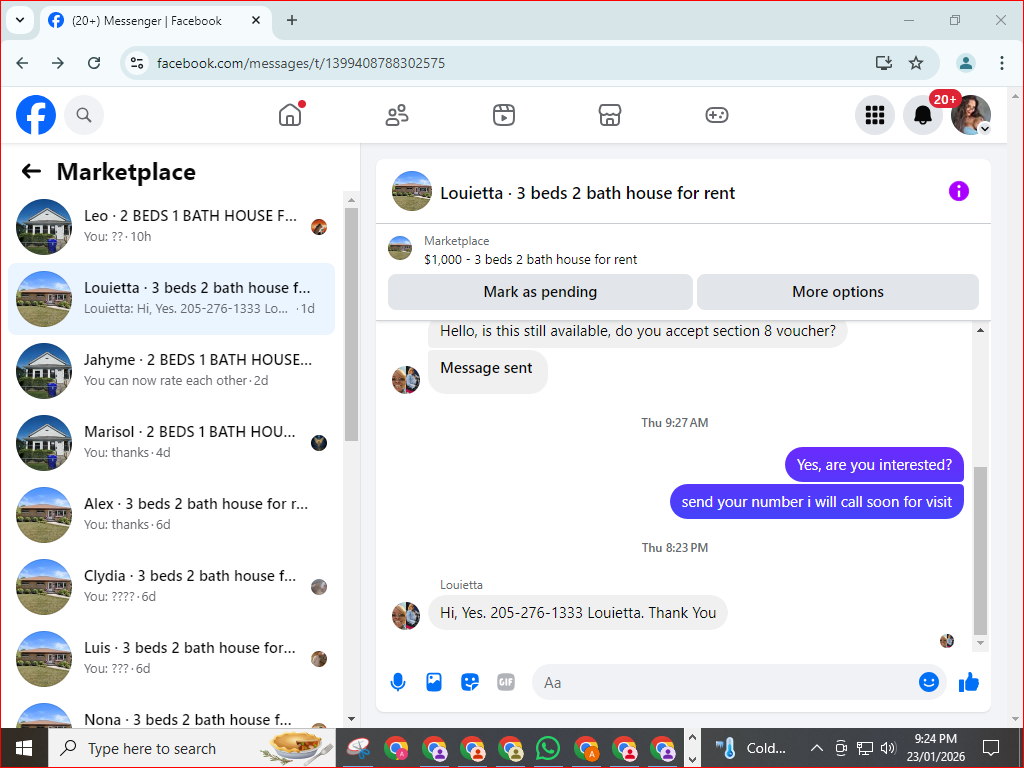This screenshot has height=768, width=1024.
Task: Open the purple conversation information icon
Action: [959, 191]
